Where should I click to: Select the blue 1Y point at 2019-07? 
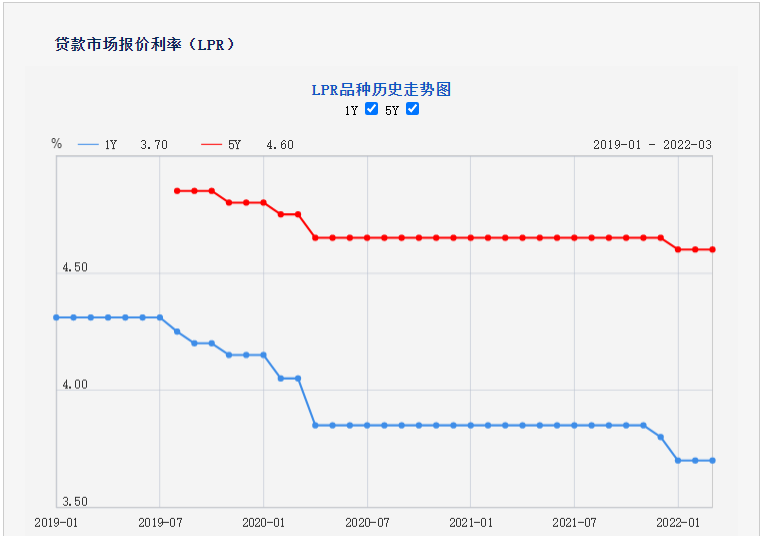coord(160,317)
